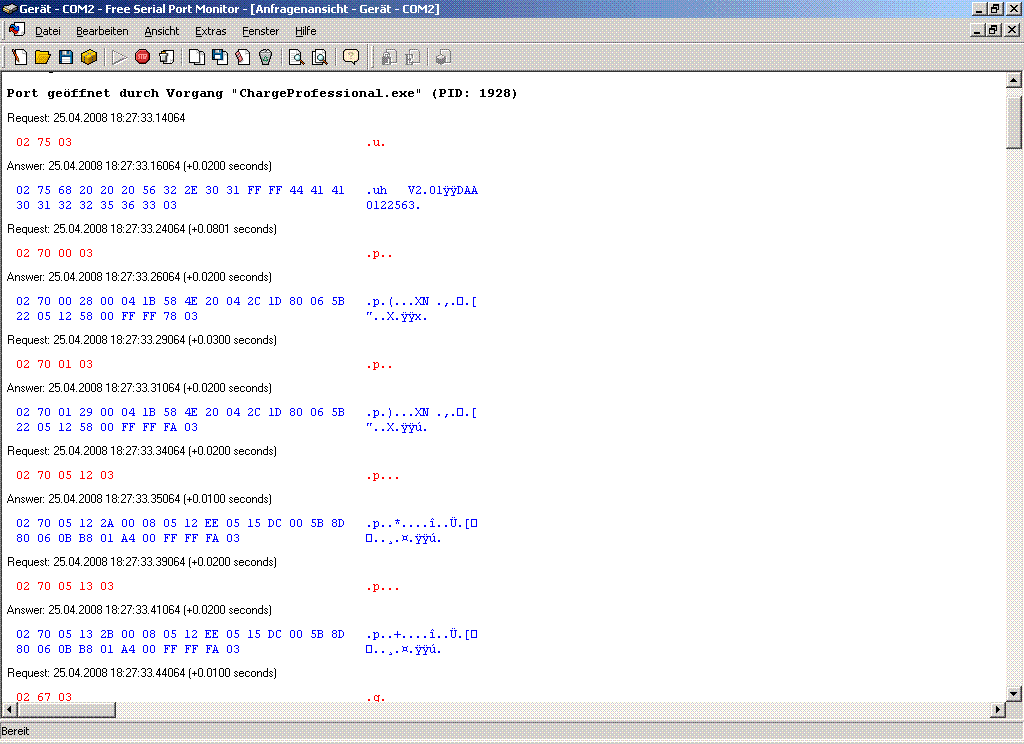Click ASCII text '0122563.'
1024x744 pixels.
coord(393,205)
